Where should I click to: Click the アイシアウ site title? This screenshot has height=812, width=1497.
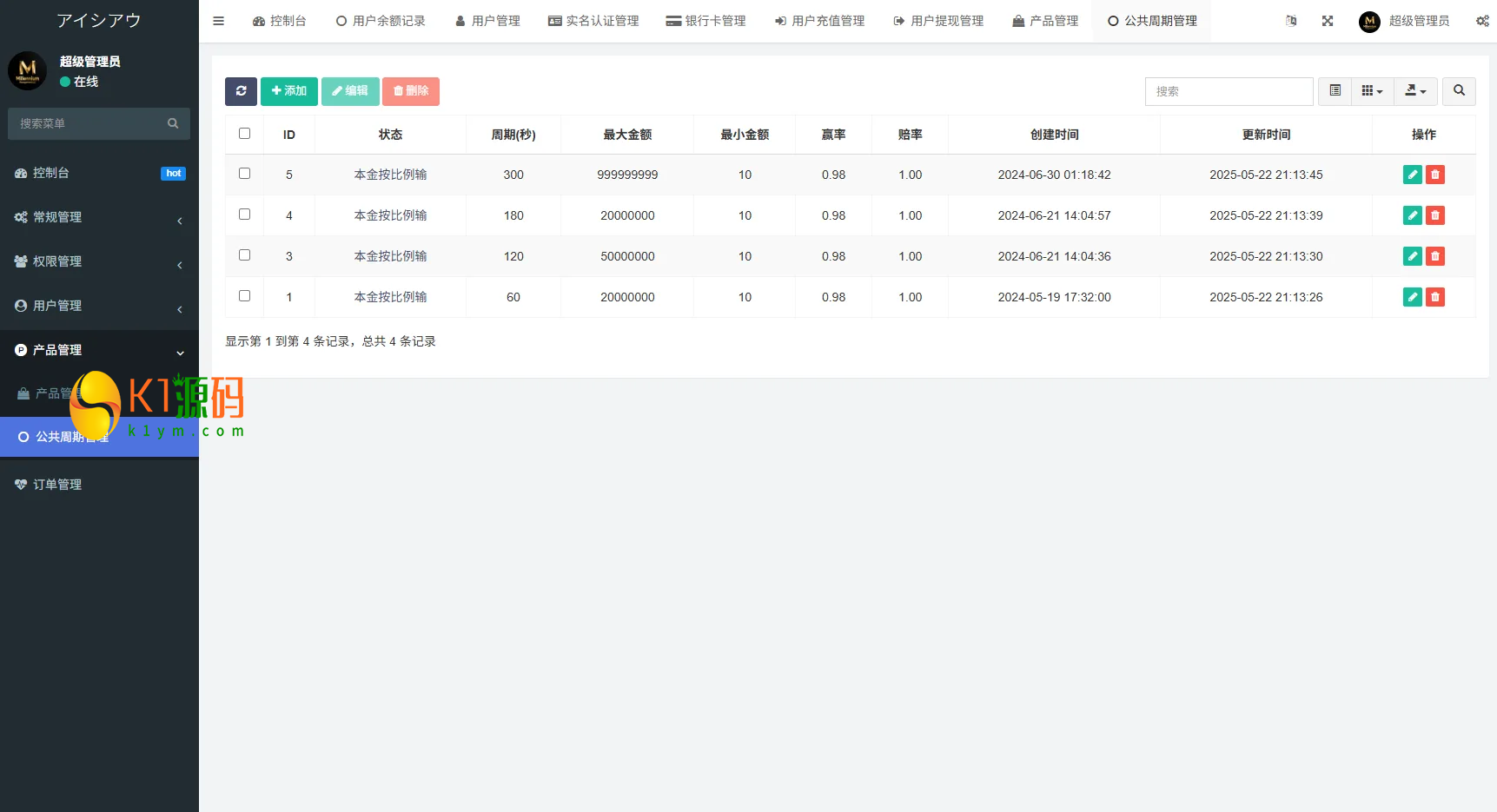(x=99, y=20)
